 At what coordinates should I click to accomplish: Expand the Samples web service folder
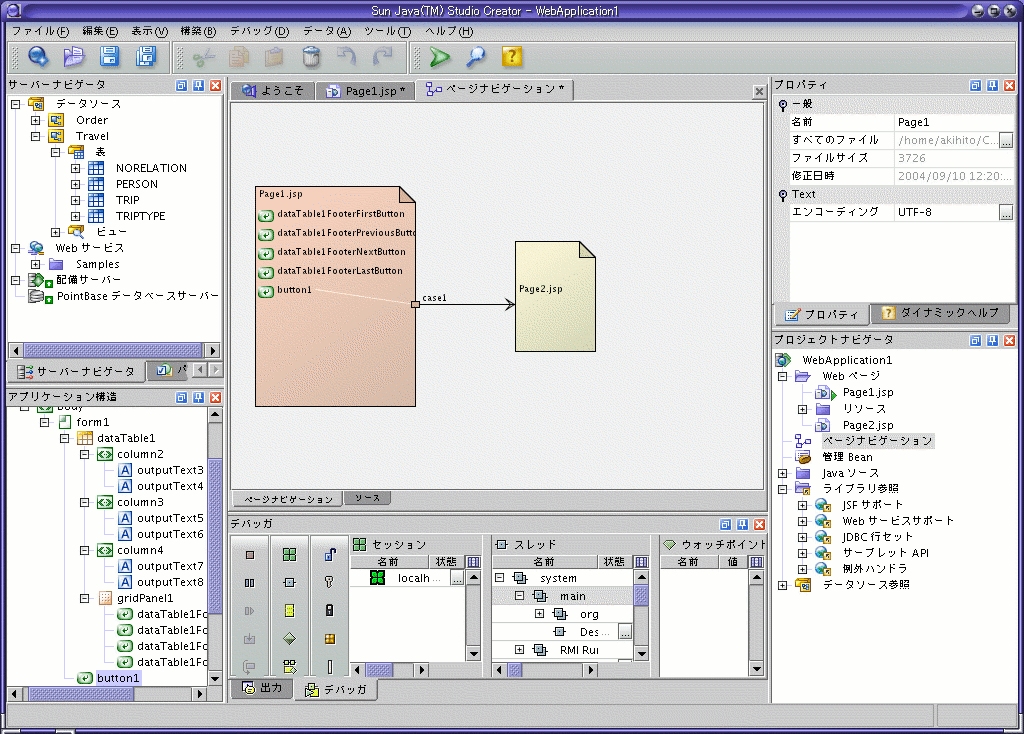coord(36,264)
